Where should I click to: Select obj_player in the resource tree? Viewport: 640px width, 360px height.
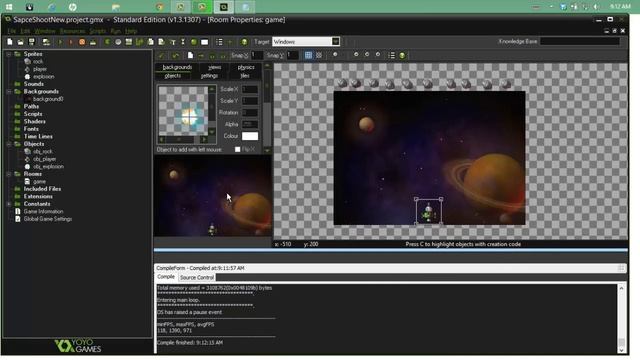tap(44, 159)
